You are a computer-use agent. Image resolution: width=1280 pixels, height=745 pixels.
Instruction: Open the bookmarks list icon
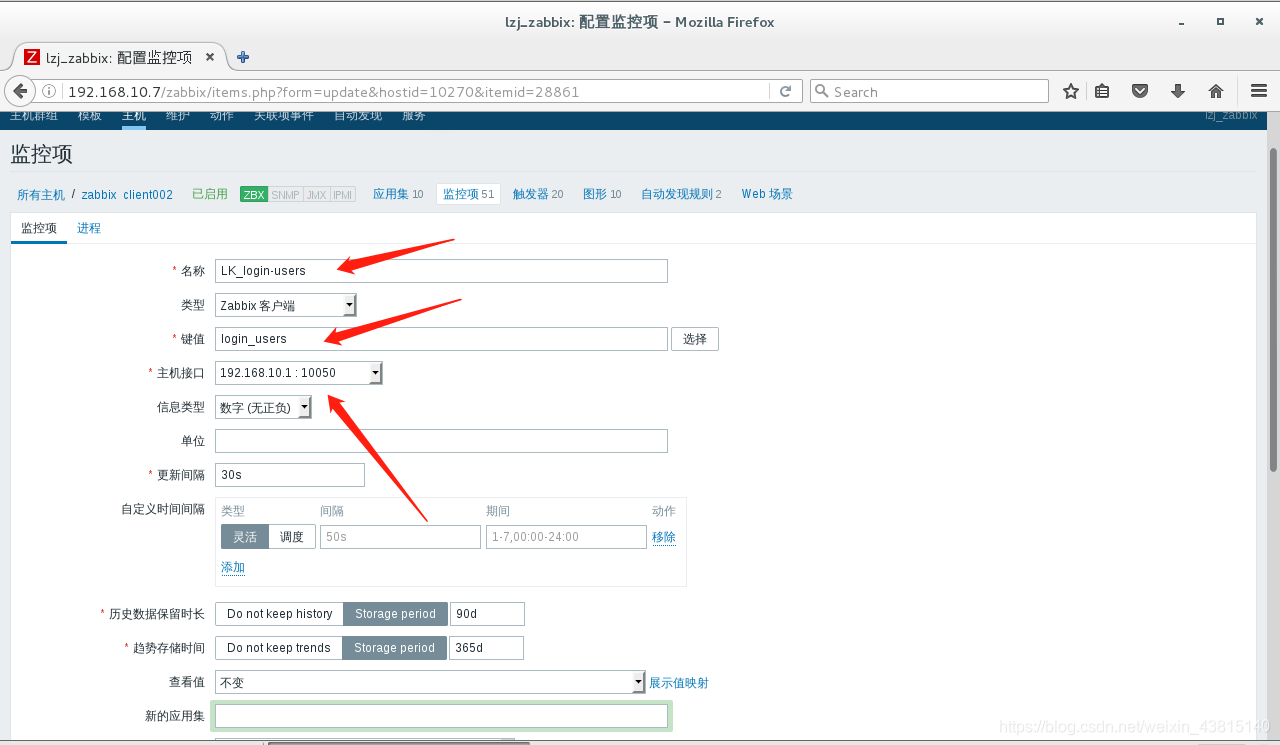(1102, 91)
